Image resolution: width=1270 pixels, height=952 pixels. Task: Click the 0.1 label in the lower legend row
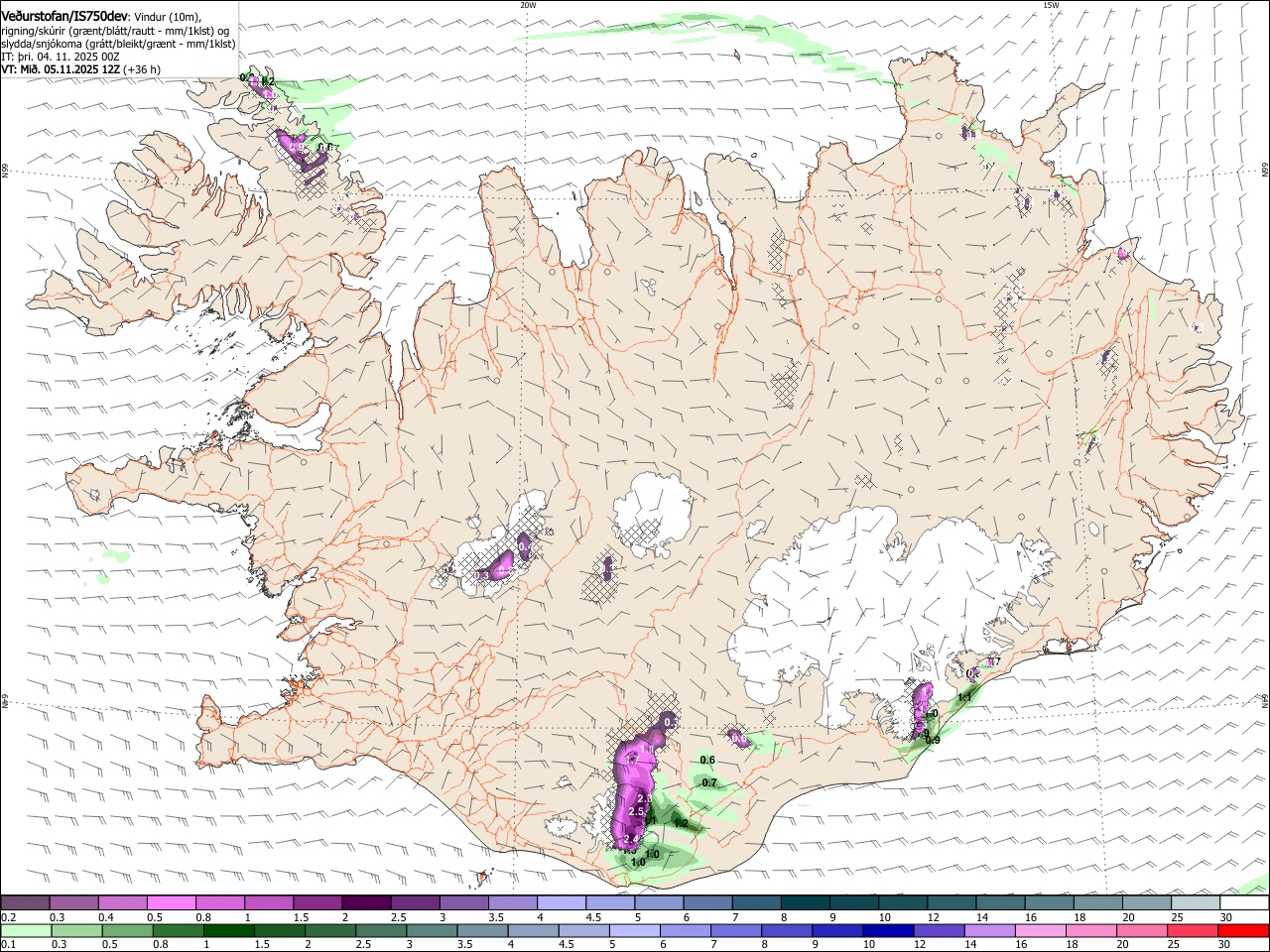click(x=10, y=945)
